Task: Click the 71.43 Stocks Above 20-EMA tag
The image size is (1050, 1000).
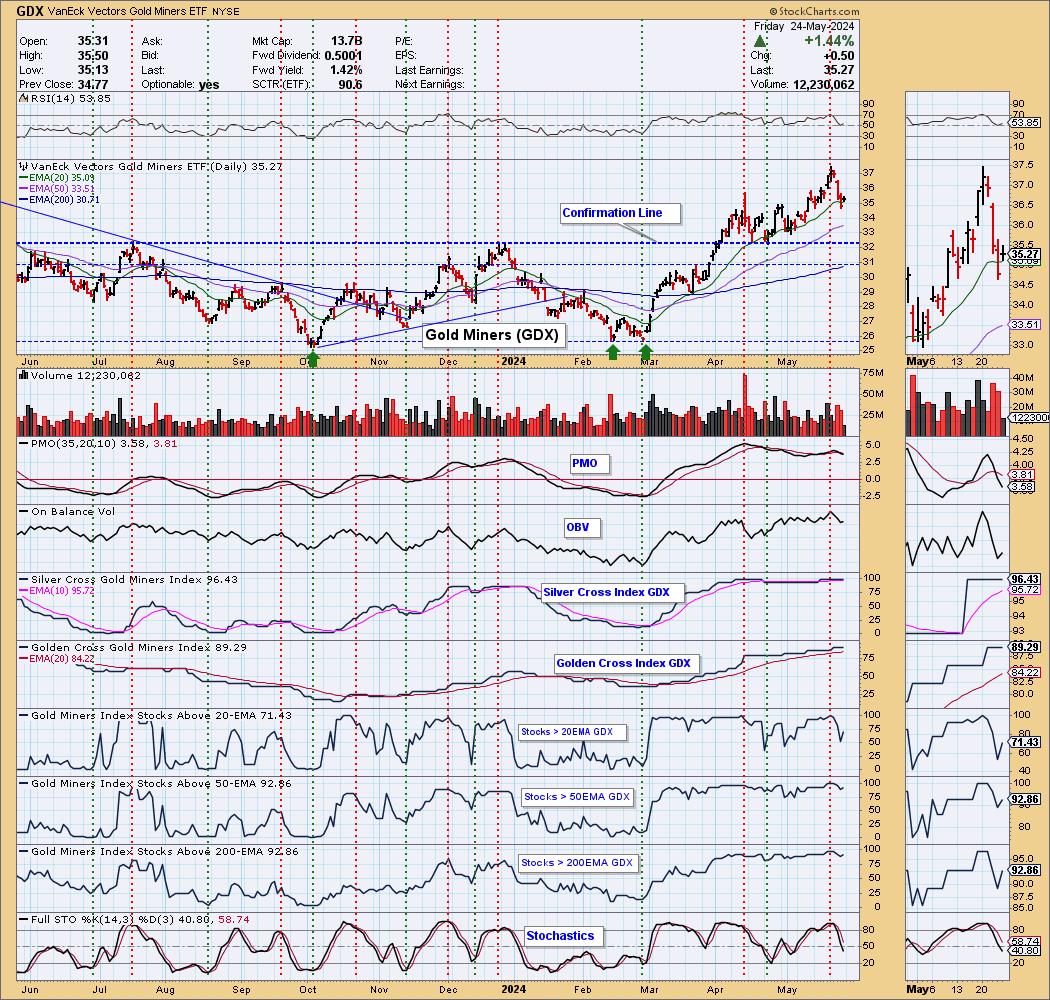Action: tap(1025, 742)
